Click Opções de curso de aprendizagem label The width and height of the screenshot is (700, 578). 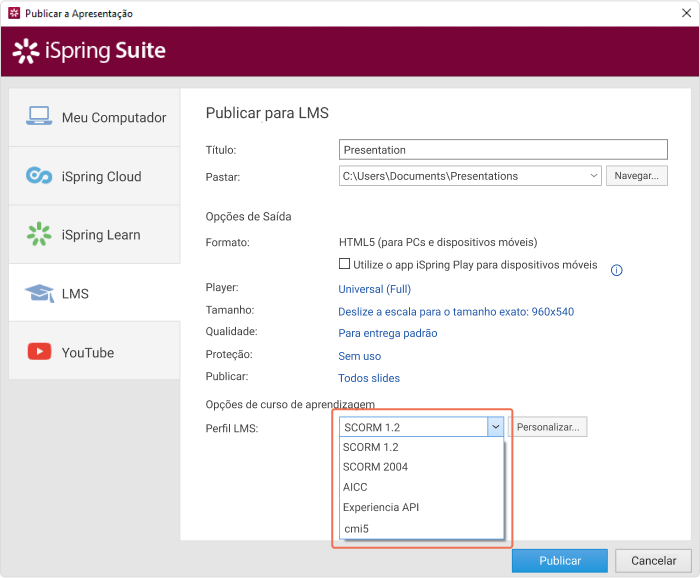[290, 404]
